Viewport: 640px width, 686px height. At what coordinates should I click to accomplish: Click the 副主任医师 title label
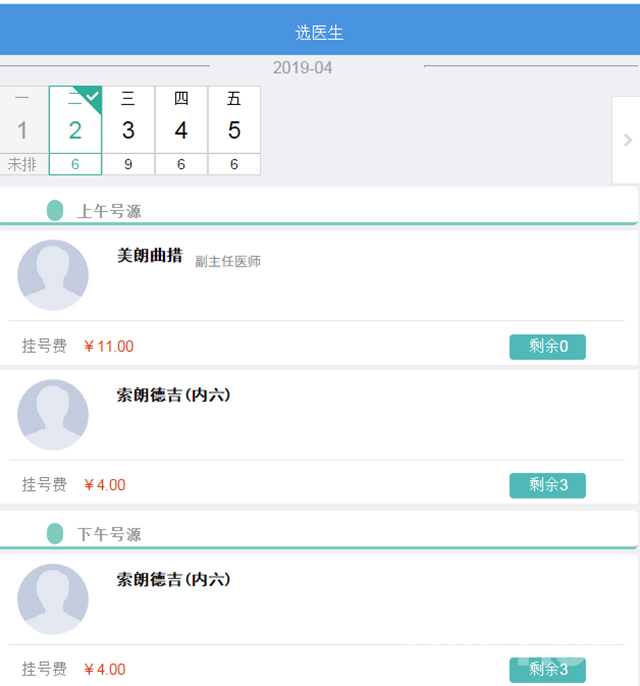(228, 262)
